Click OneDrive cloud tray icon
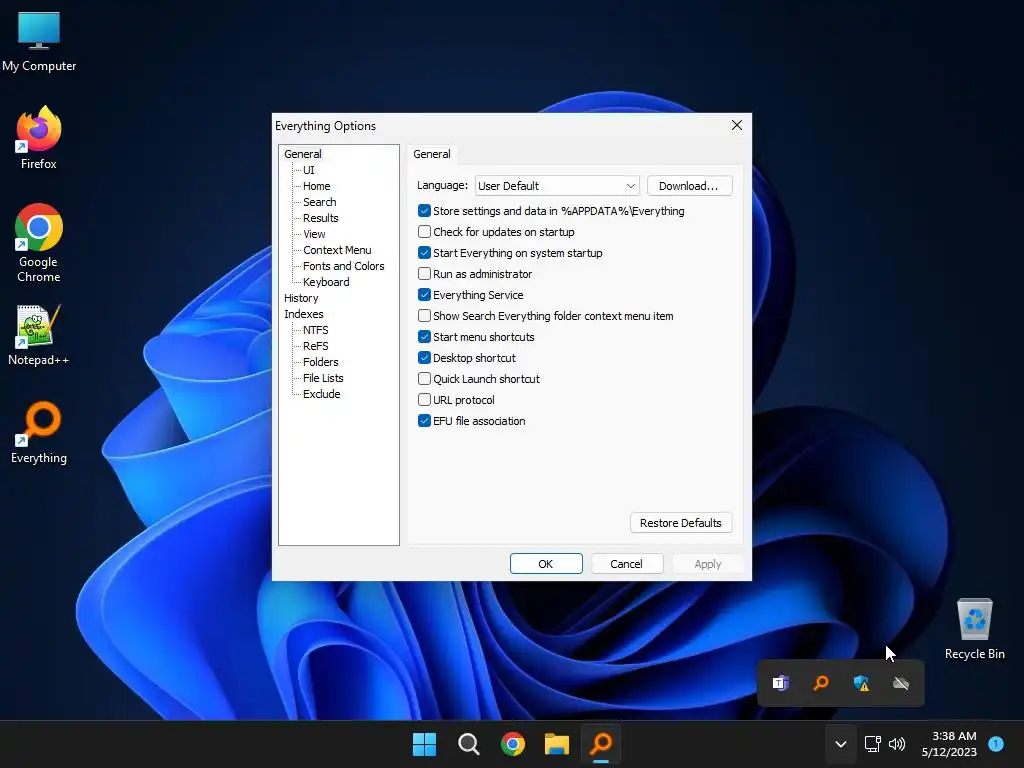The image size is (1024, 768). (x=901, y=683)
